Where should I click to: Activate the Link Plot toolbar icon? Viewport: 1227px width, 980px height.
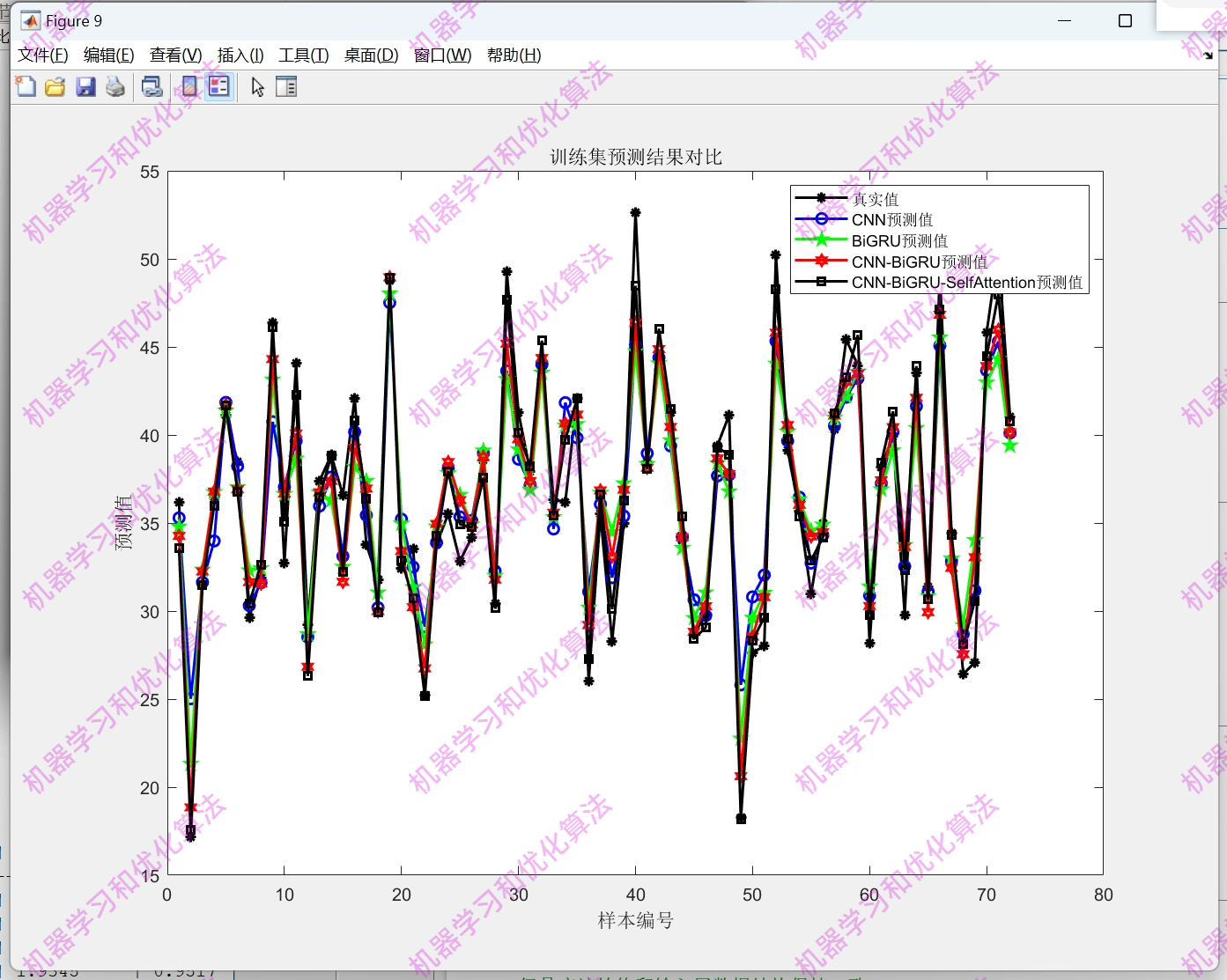pyautogui.click(x=152, y=86)
